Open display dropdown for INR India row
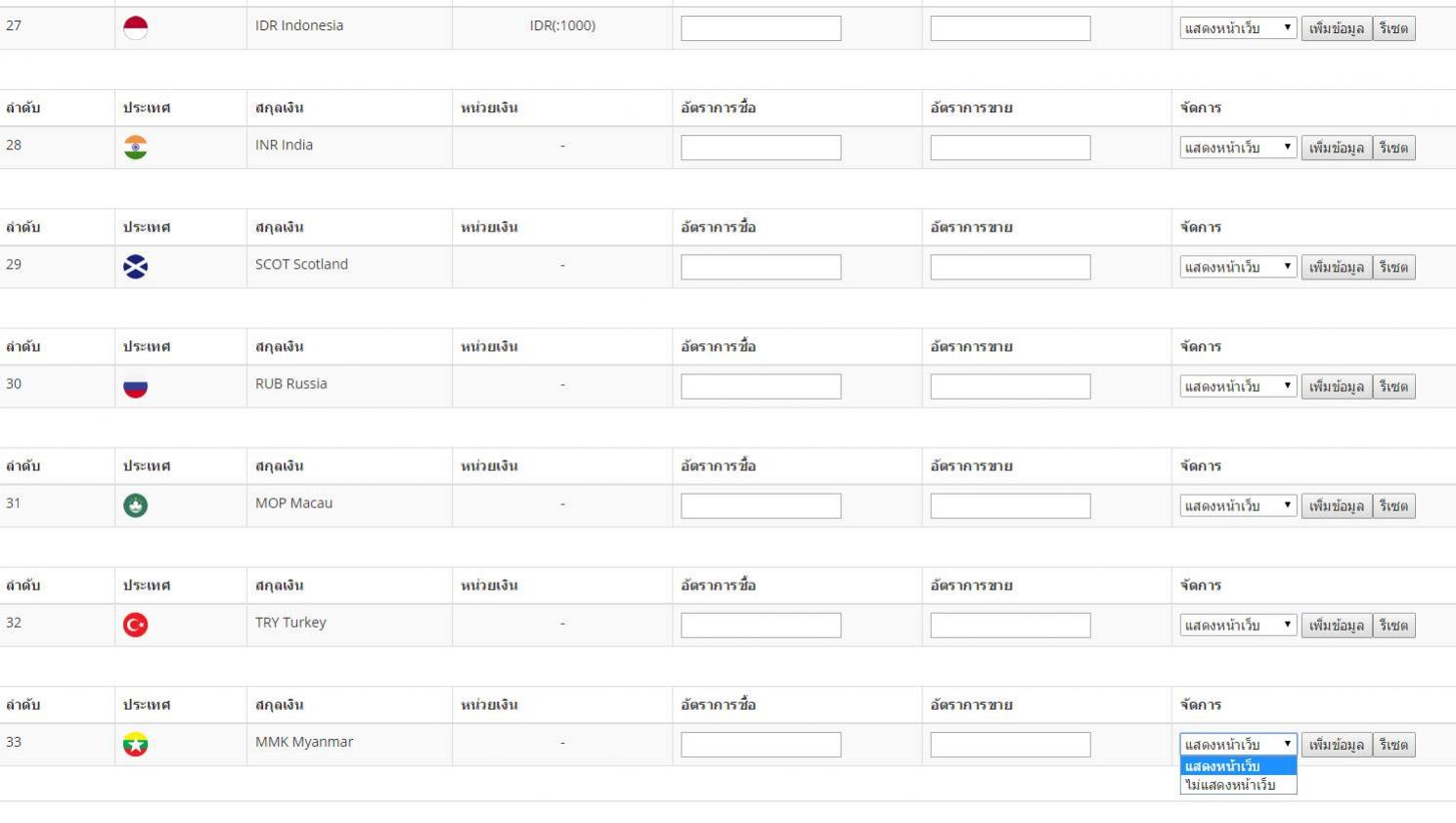Screen dimensions: 1456x823 tap(1238, 148)
